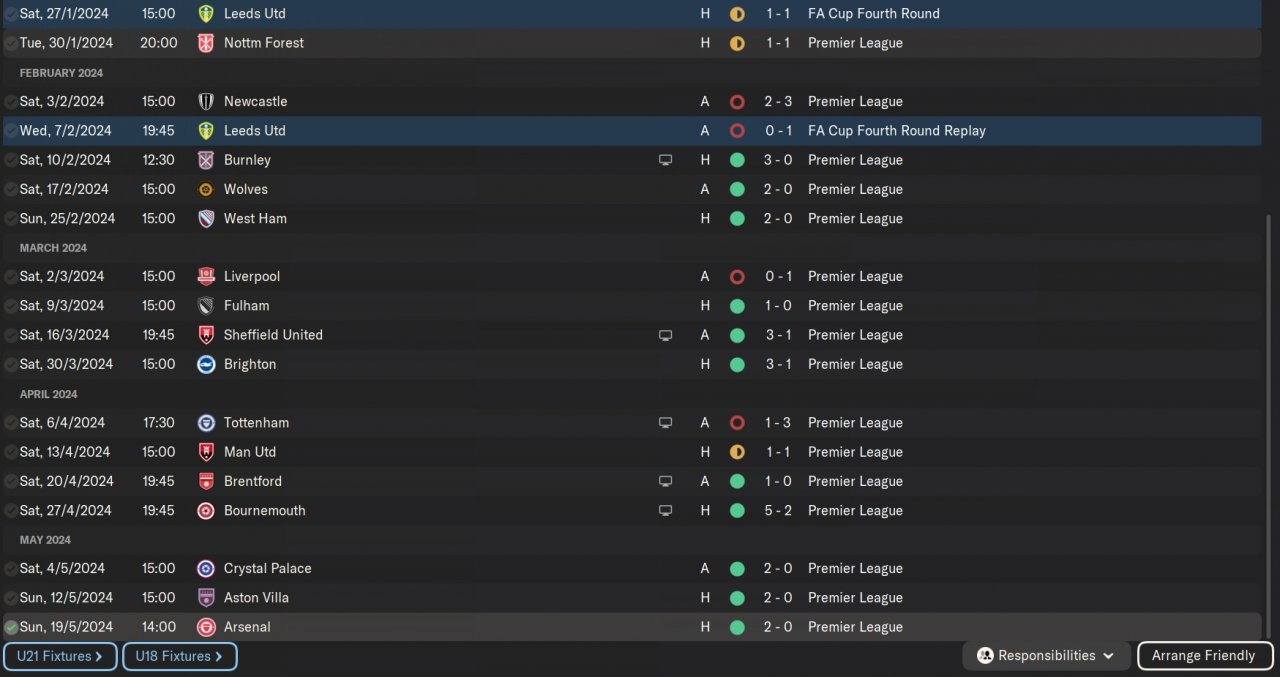The height and width of the screenshot is (677, 1280).
Task: Click the Newcastle club badge
Action: point(206,101)
